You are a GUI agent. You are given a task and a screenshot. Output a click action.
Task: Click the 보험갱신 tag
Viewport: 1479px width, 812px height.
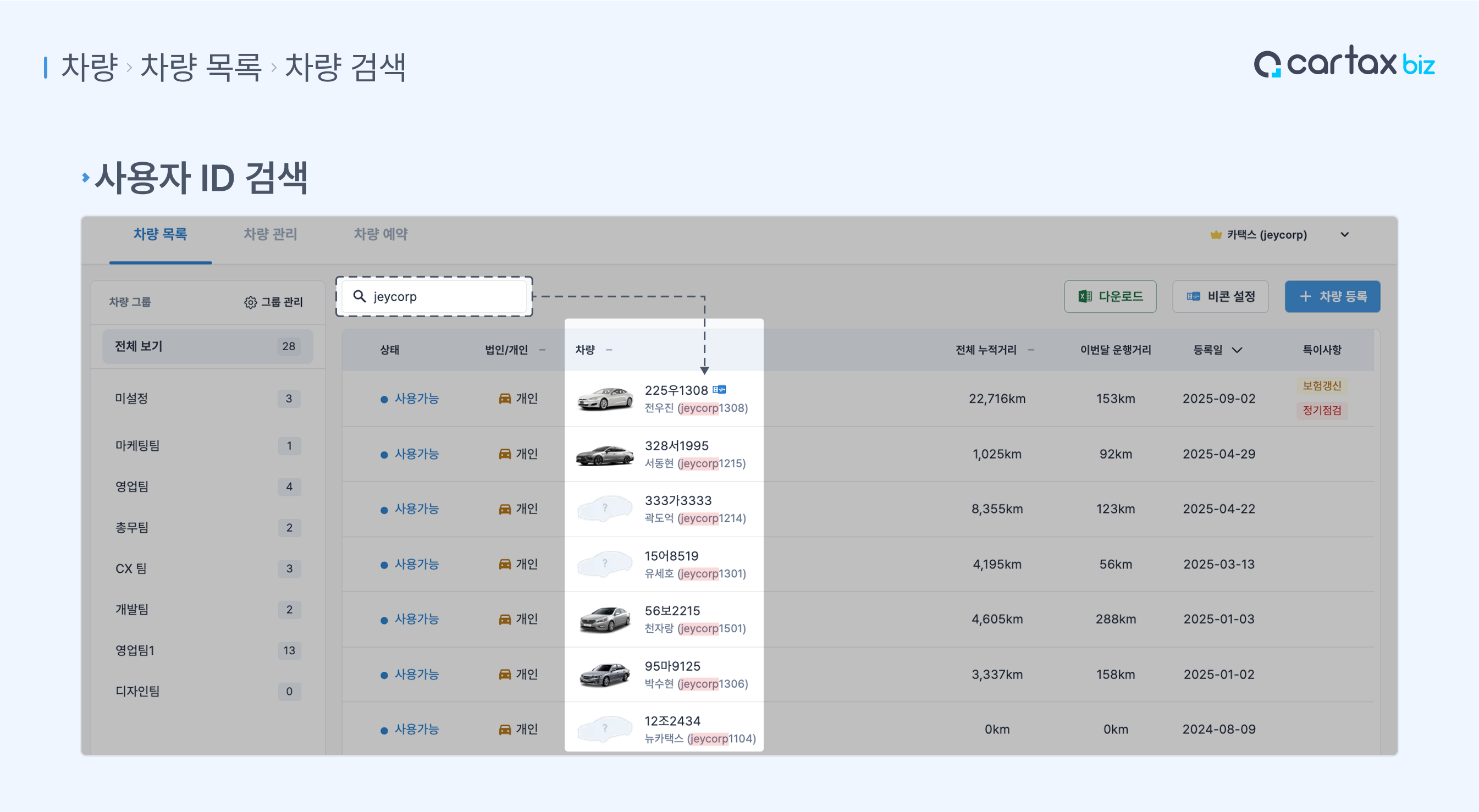pos(1321,385)
